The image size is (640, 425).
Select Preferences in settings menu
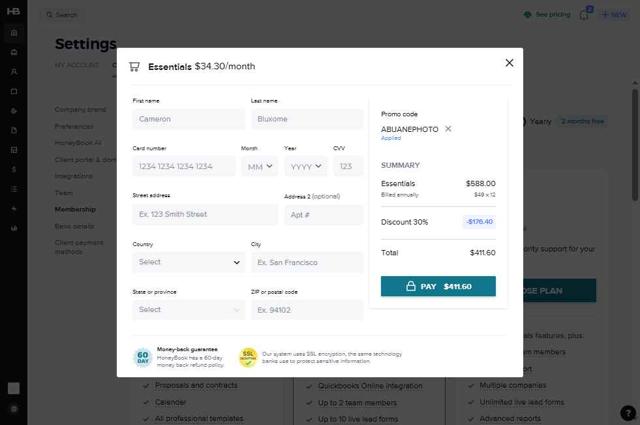(74, 126)
